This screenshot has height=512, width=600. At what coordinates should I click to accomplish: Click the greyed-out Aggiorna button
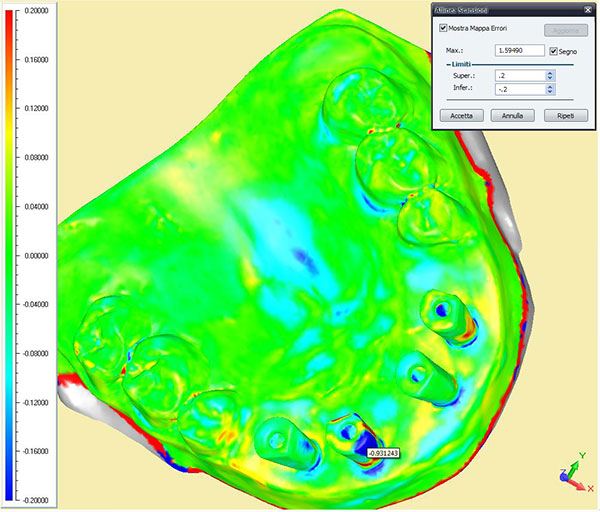coord(566,30)
